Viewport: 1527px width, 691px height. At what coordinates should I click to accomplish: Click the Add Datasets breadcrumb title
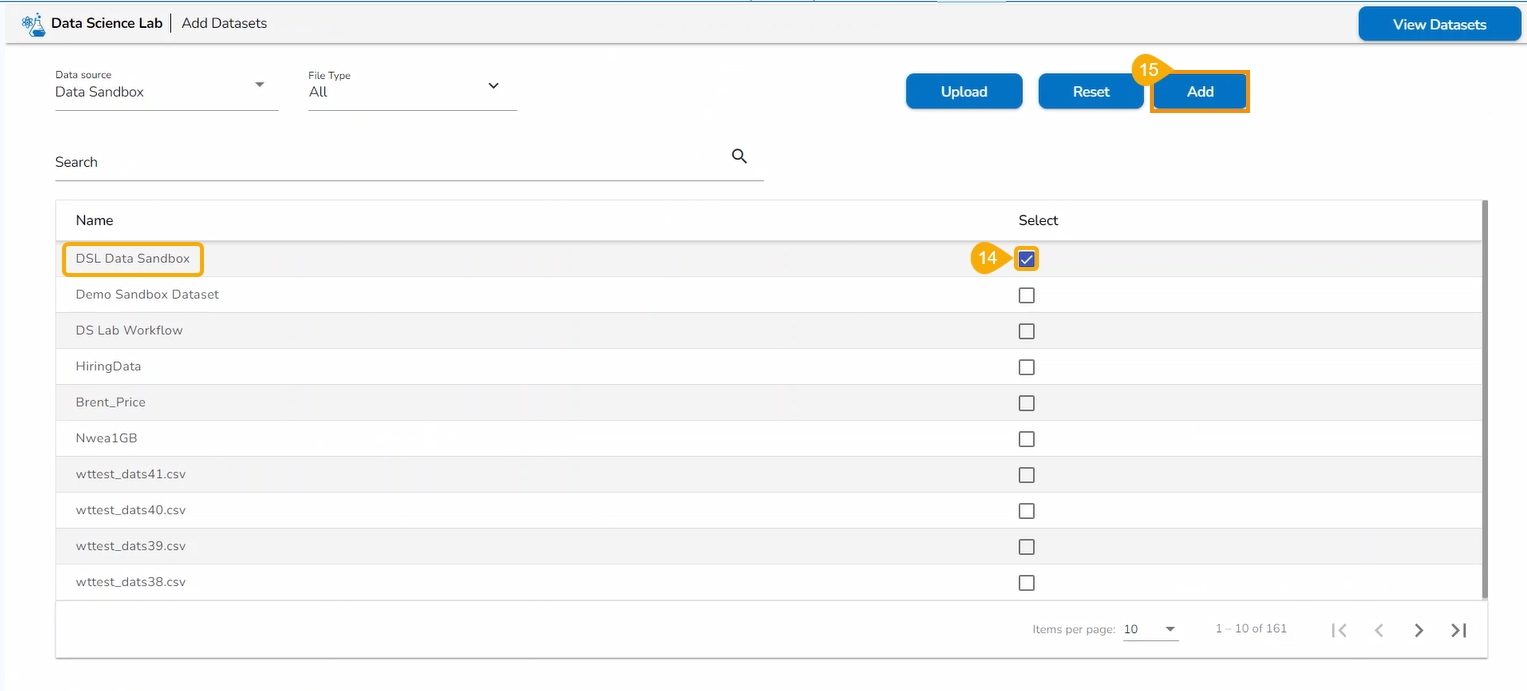pos(224,23)
